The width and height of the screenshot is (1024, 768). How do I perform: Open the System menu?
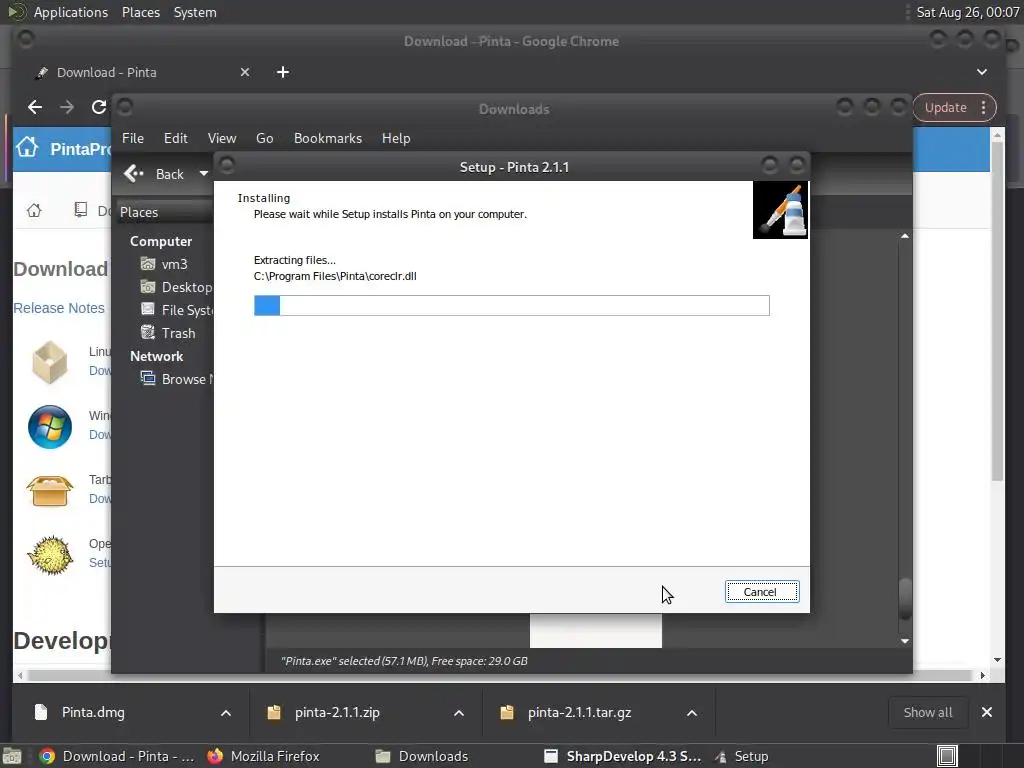coord(195,12)
